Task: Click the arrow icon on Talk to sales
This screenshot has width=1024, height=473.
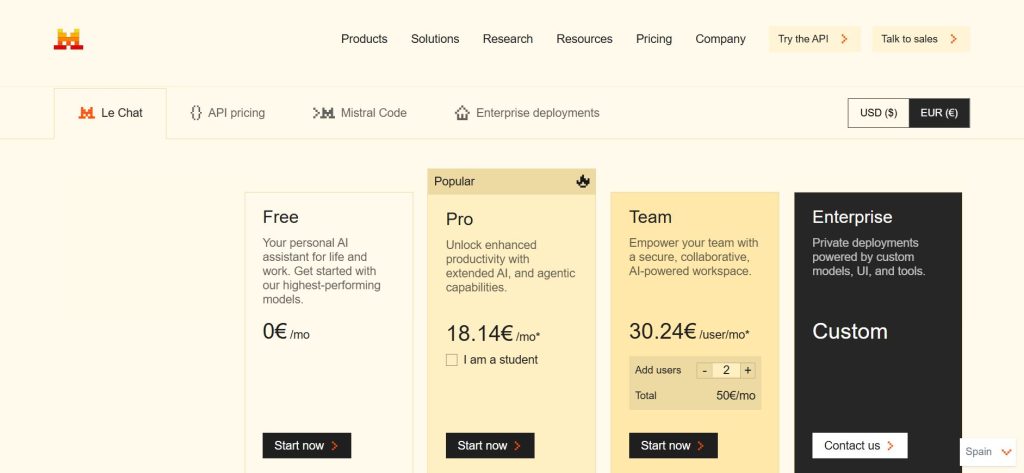Action: (953, 39)
